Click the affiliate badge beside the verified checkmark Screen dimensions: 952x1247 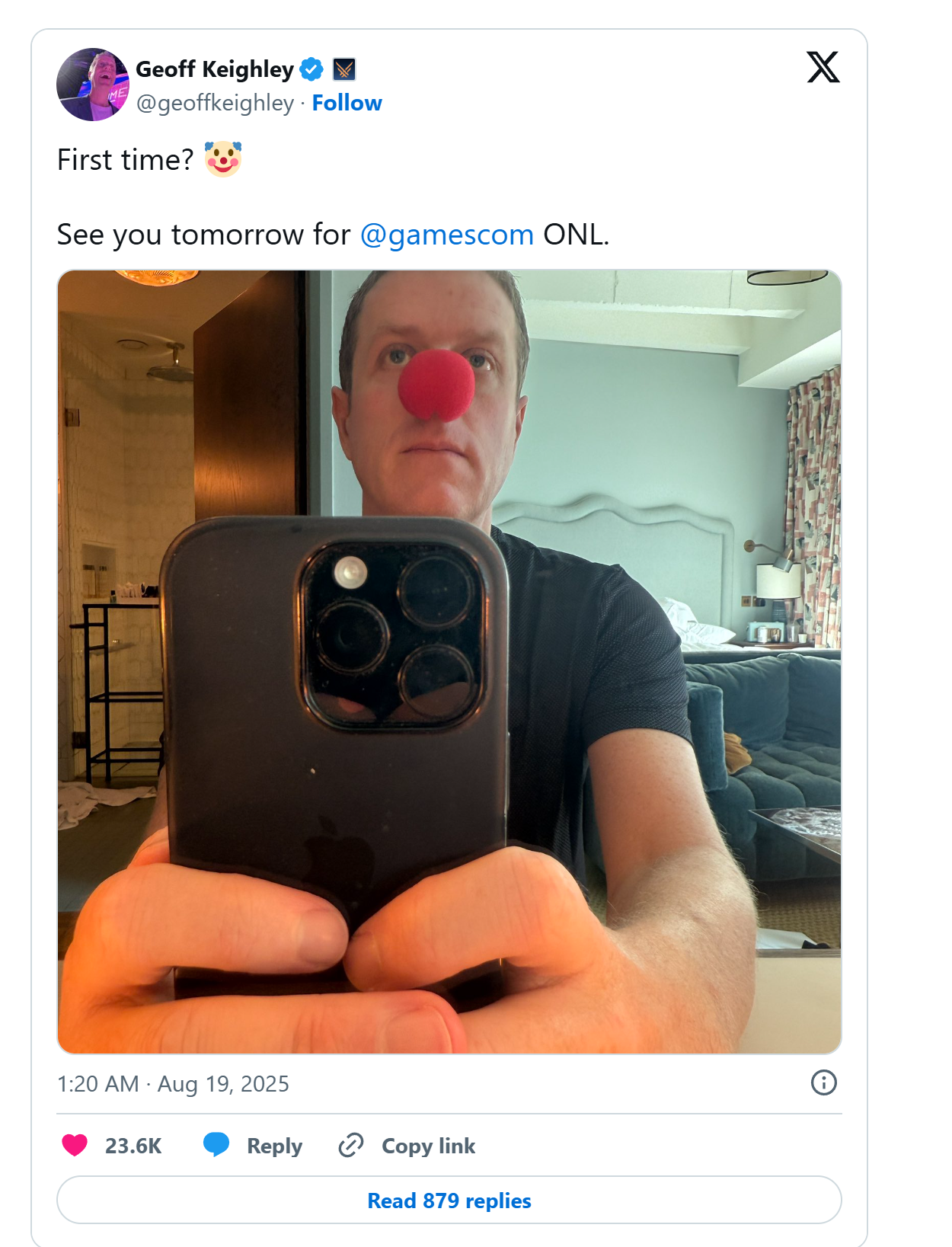coord(344,69)
